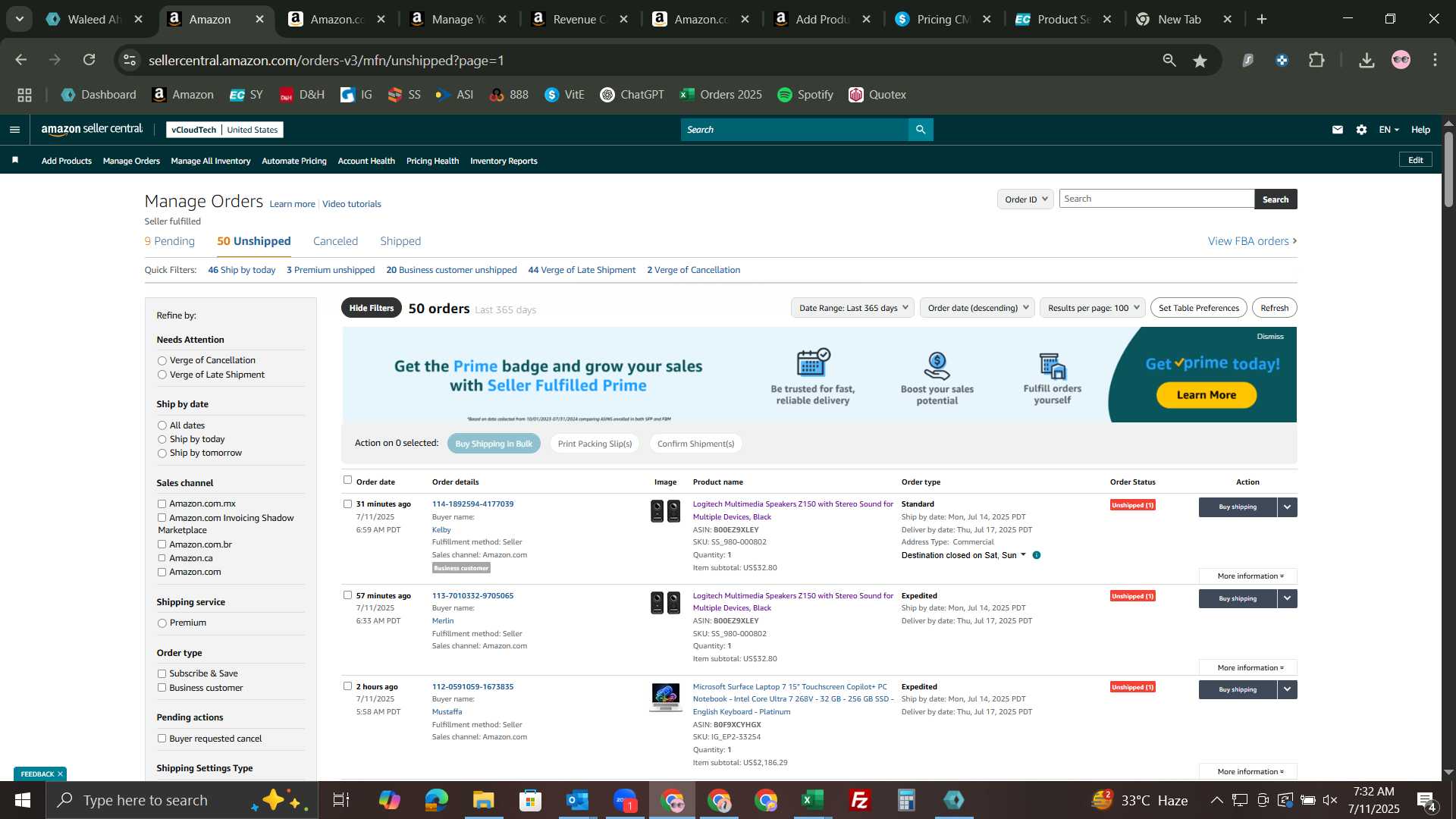Click the page vertical scrollbar thumb
The image size is (1456, 819).
coord(1448,169)
